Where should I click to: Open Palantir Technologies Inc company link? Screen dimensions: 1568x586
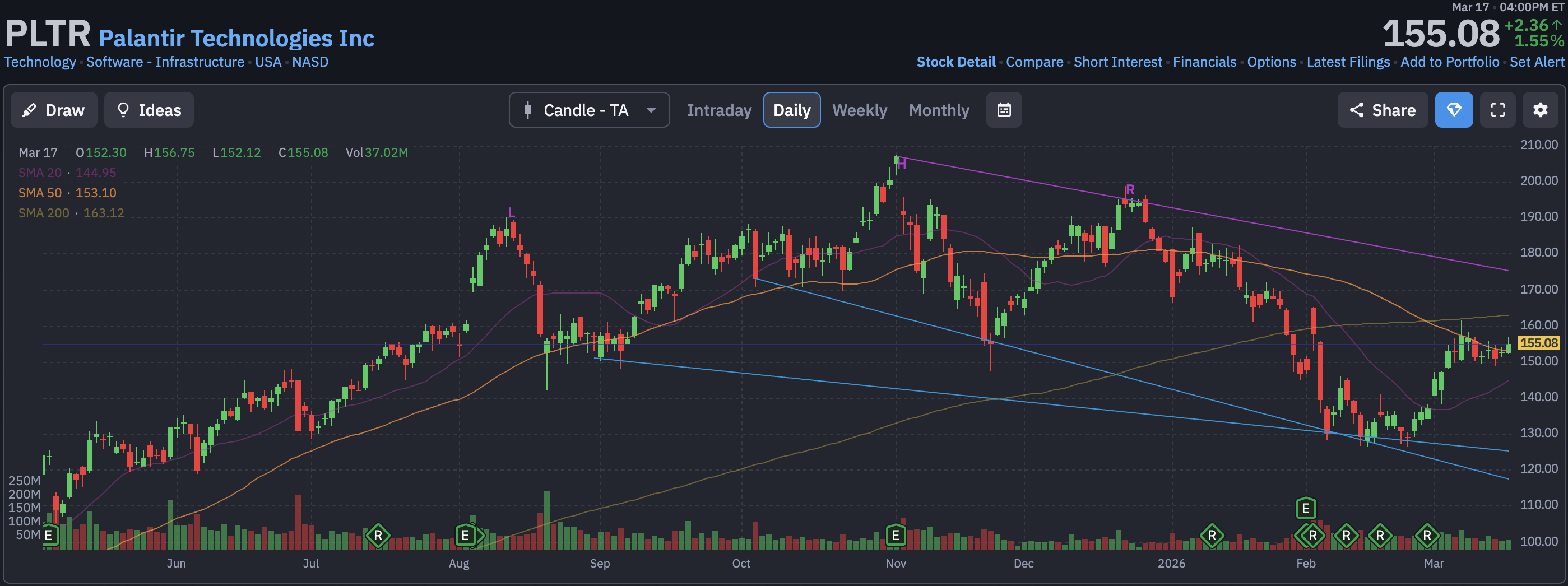[236, 38]
